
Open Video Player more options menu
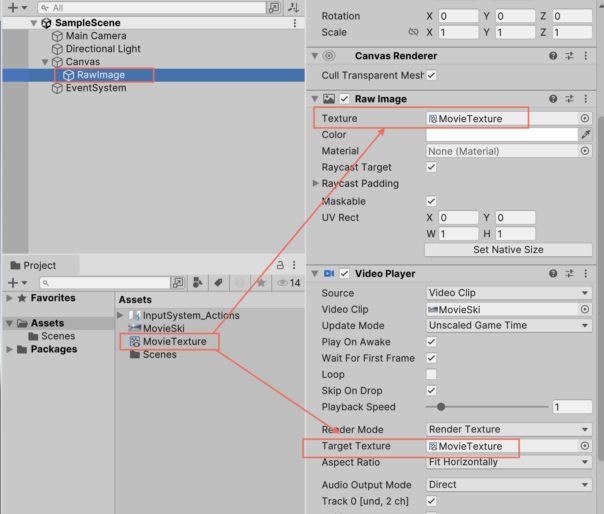pos(586,274)
